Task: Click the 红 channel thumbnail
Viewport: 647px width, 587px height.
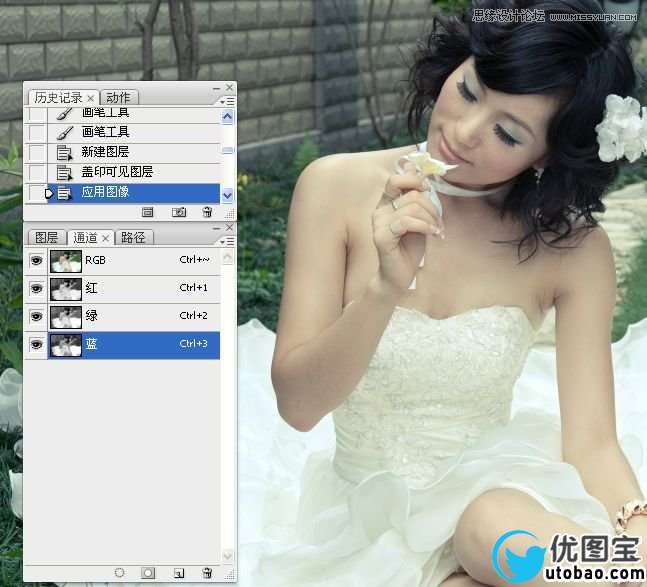Action: click(x=66, y=289)
